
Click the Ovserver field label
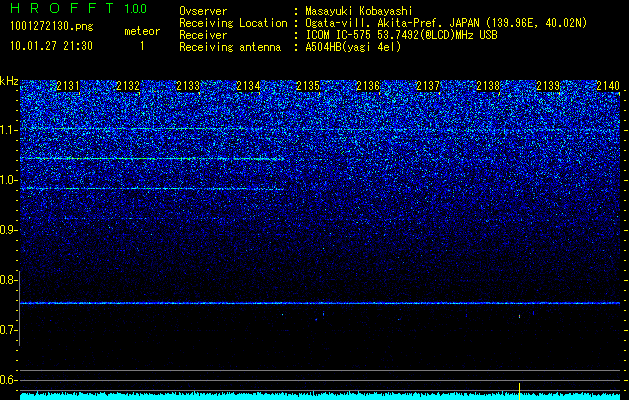(x=203, y=11)
